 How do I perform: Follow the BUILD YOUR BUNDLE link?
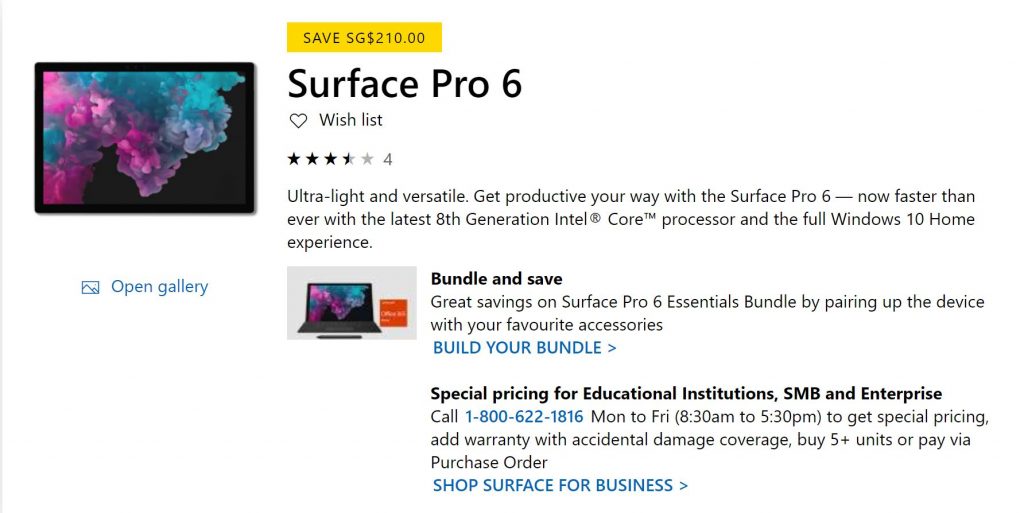pos(524,348)
